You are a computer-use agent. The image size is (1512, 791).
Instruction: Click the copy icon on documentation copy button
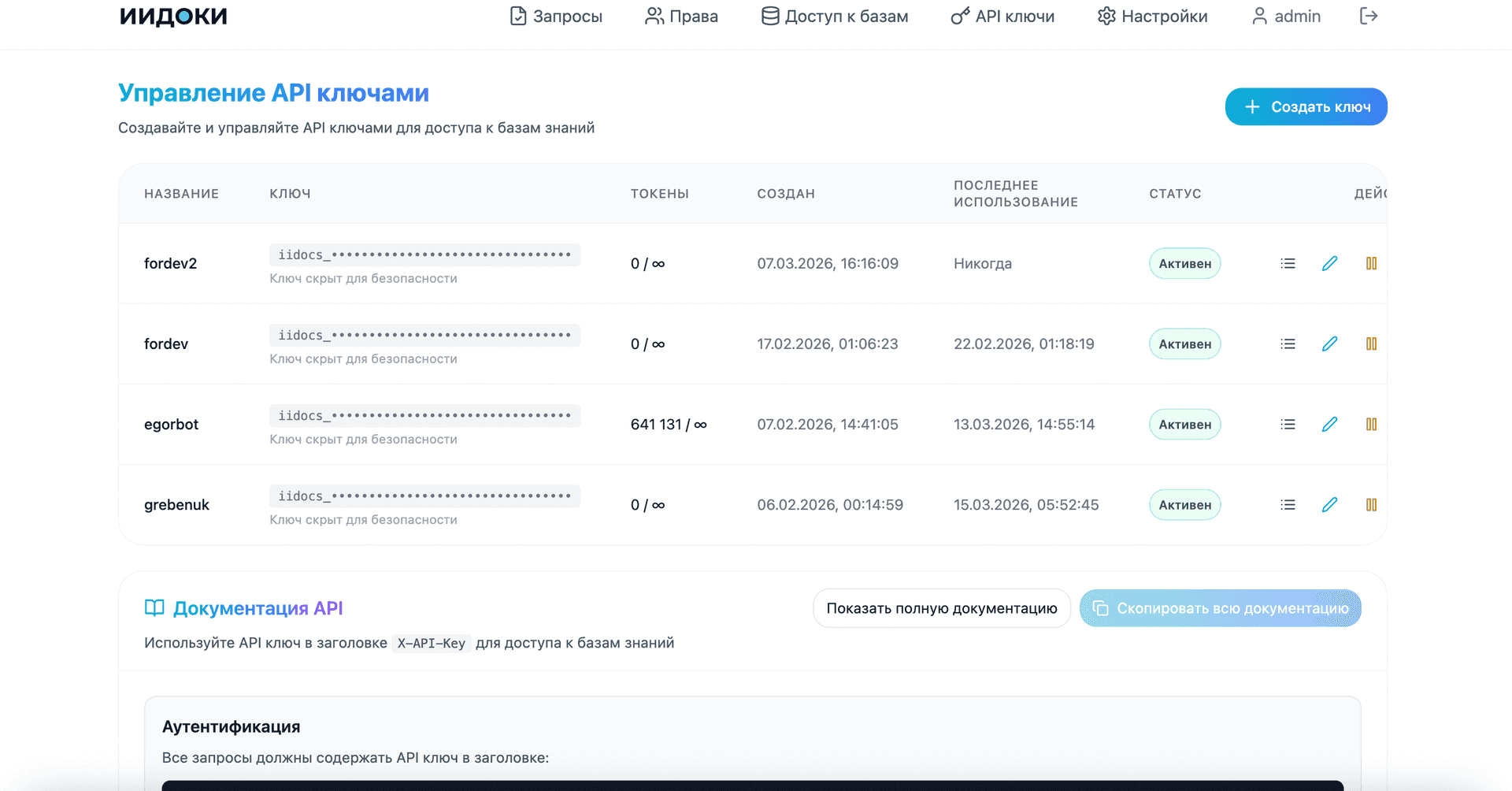(x=1100, y=607)
